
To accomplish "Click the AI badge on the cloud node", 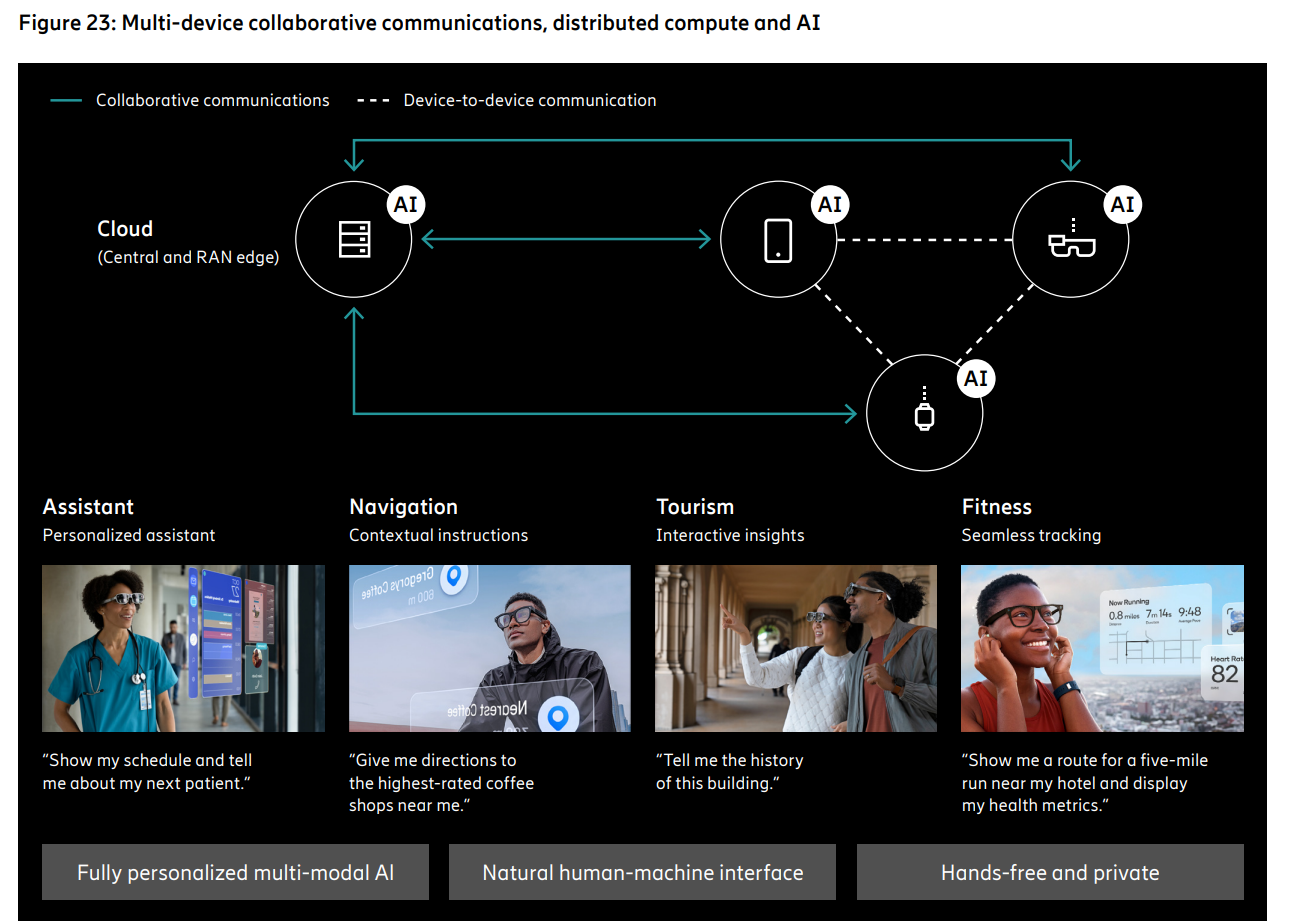I will [x=406, y=205].
